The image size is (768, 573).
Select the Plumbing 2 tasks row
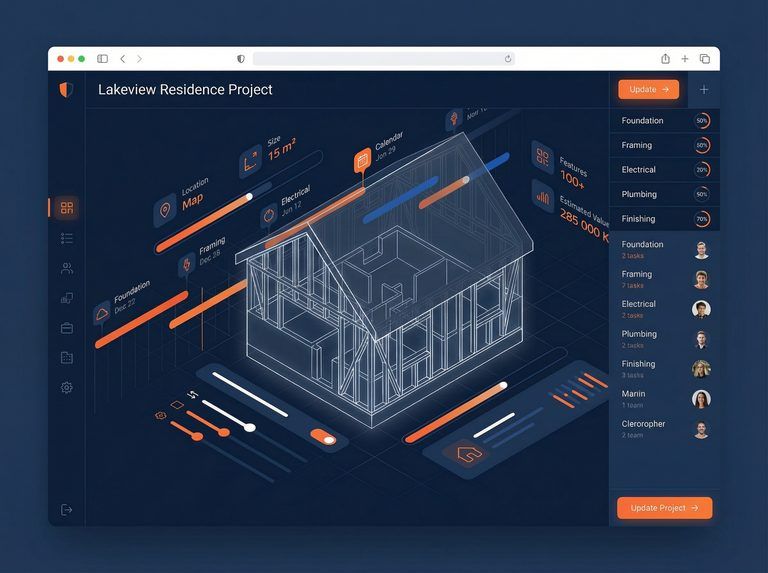pyautogui.click(x=664, y=339)
